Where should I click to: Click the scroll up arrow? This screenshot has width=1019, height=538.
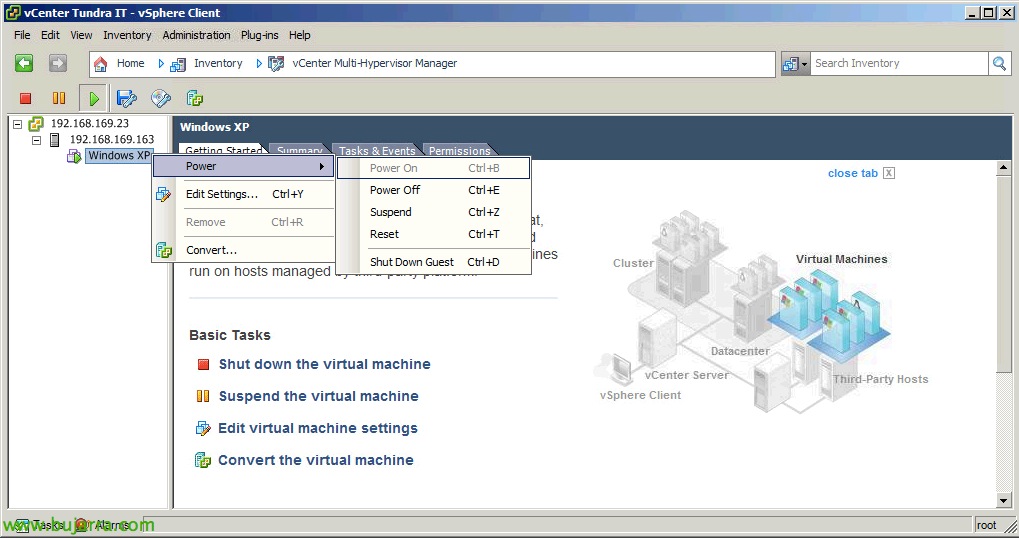tap(1003, 168)
